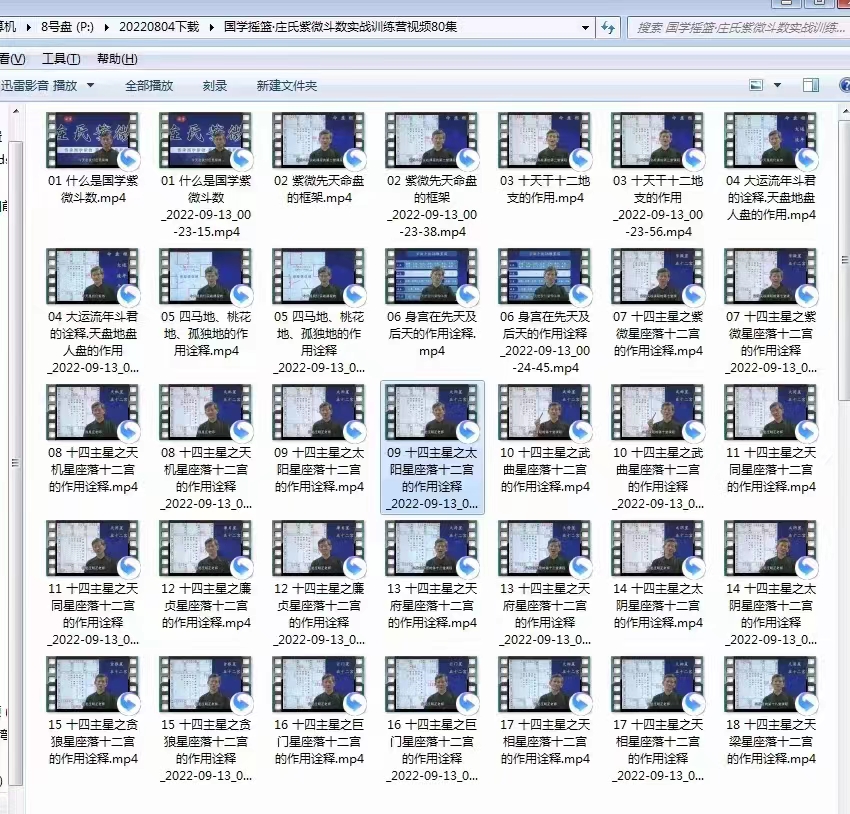850x814 pixels.
Task: Click the 迅雷影音 player icon in the toolbar
Action: [x=25, y=86]
